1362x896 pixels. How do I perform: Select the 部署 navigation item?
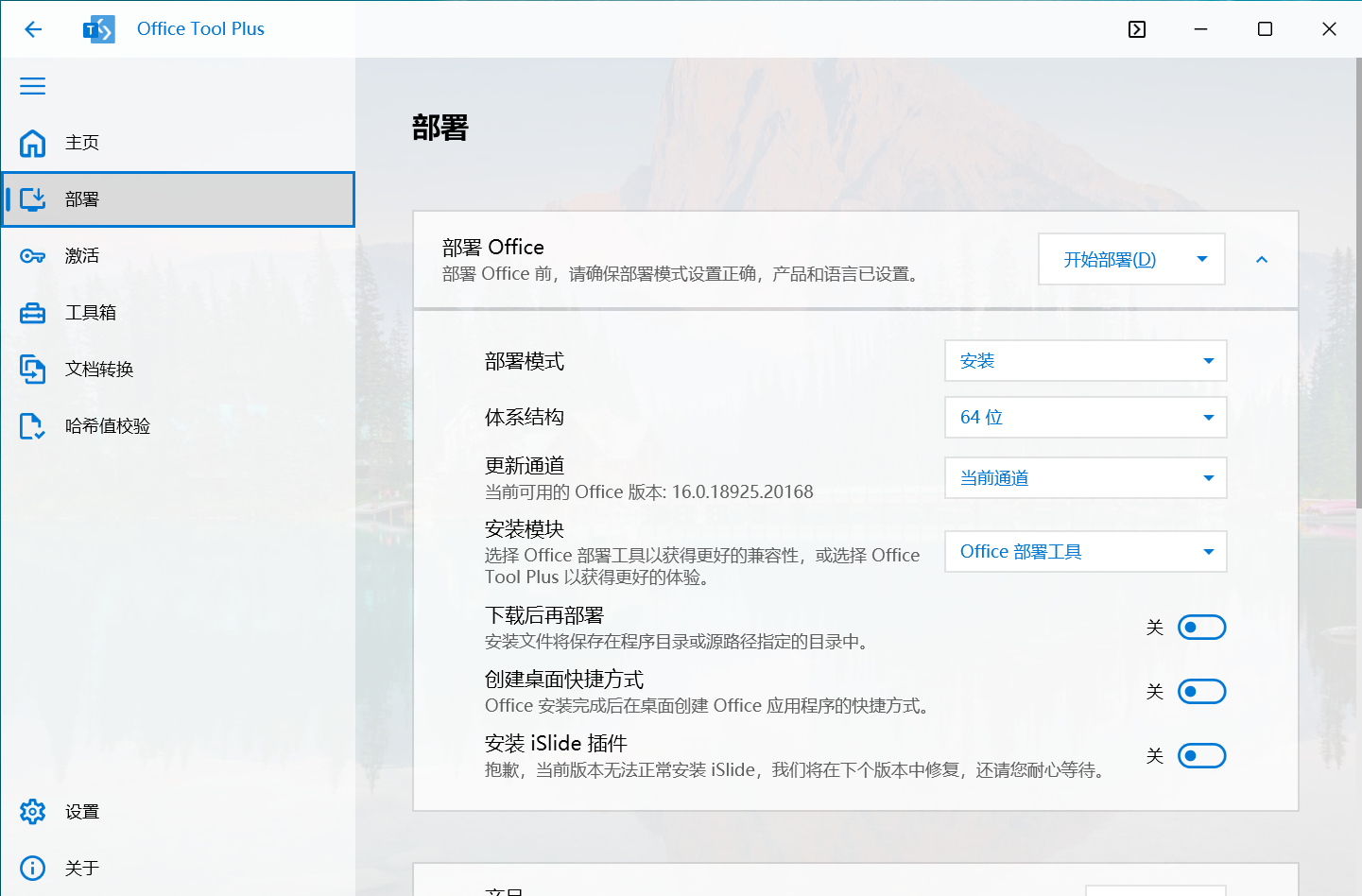178,199
